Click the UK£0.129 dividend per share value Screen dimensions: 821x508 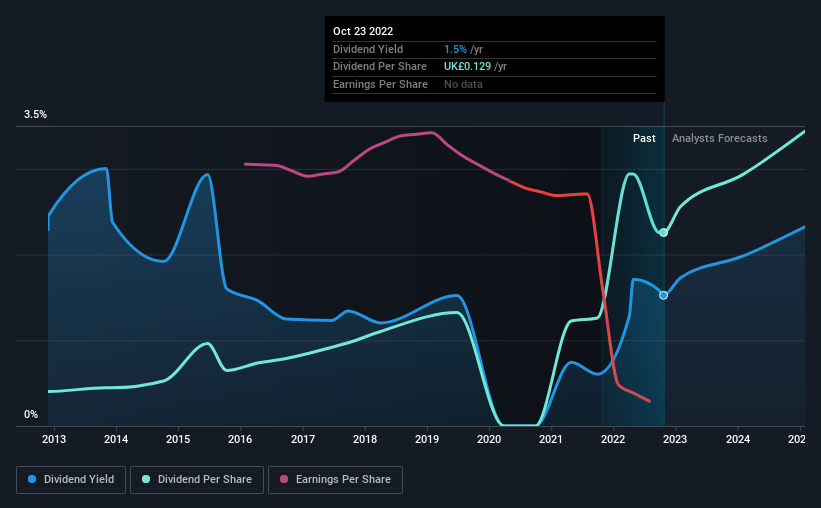[468, 67]
